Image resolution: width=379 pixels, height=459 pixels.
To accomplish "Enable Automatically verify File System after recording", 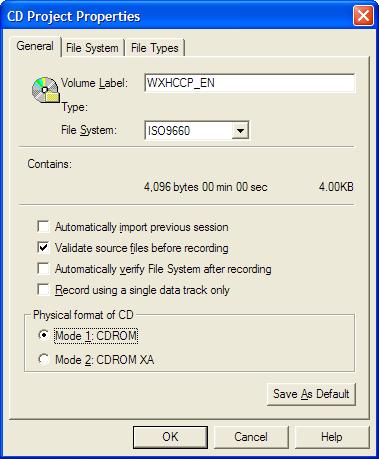I will pos(43,269).
